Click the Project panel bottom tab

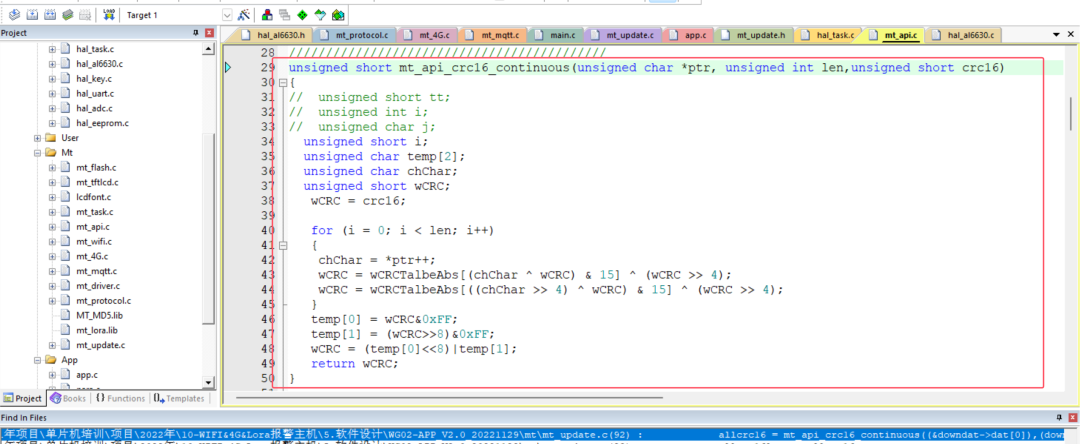tap(23, 399)
